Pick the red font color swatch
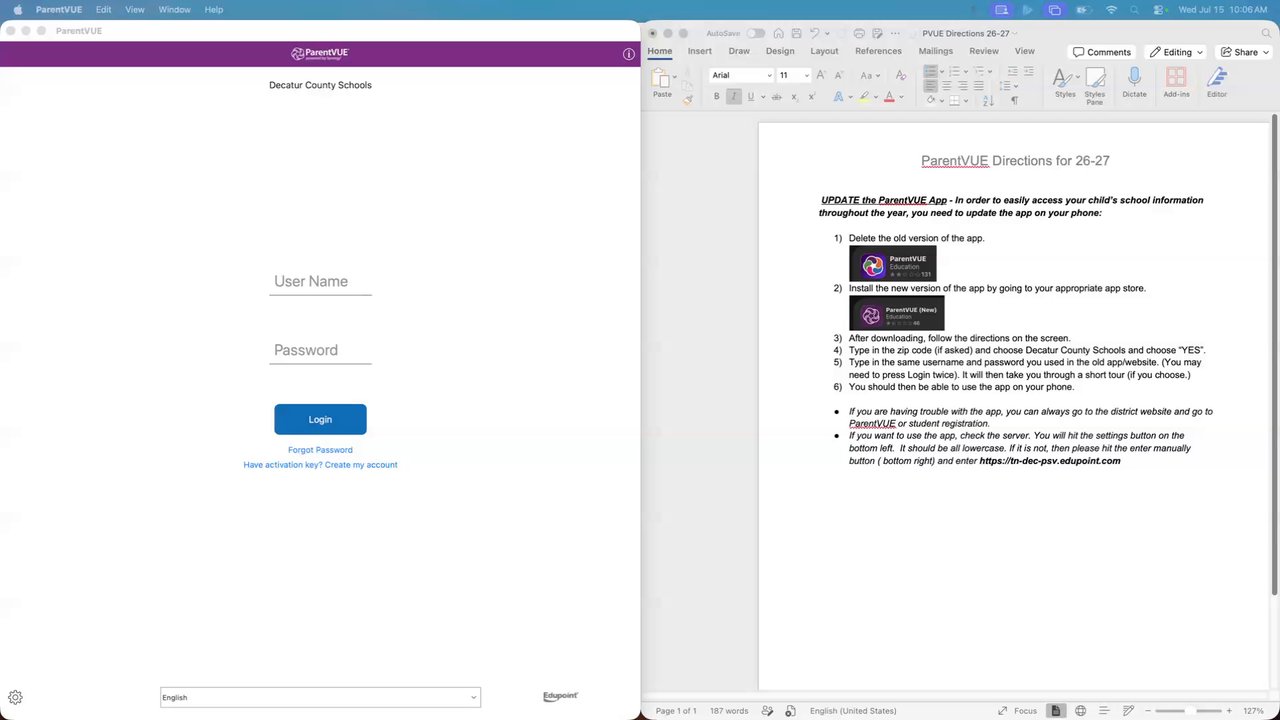Screen dimensions: 1280x720 888,98
